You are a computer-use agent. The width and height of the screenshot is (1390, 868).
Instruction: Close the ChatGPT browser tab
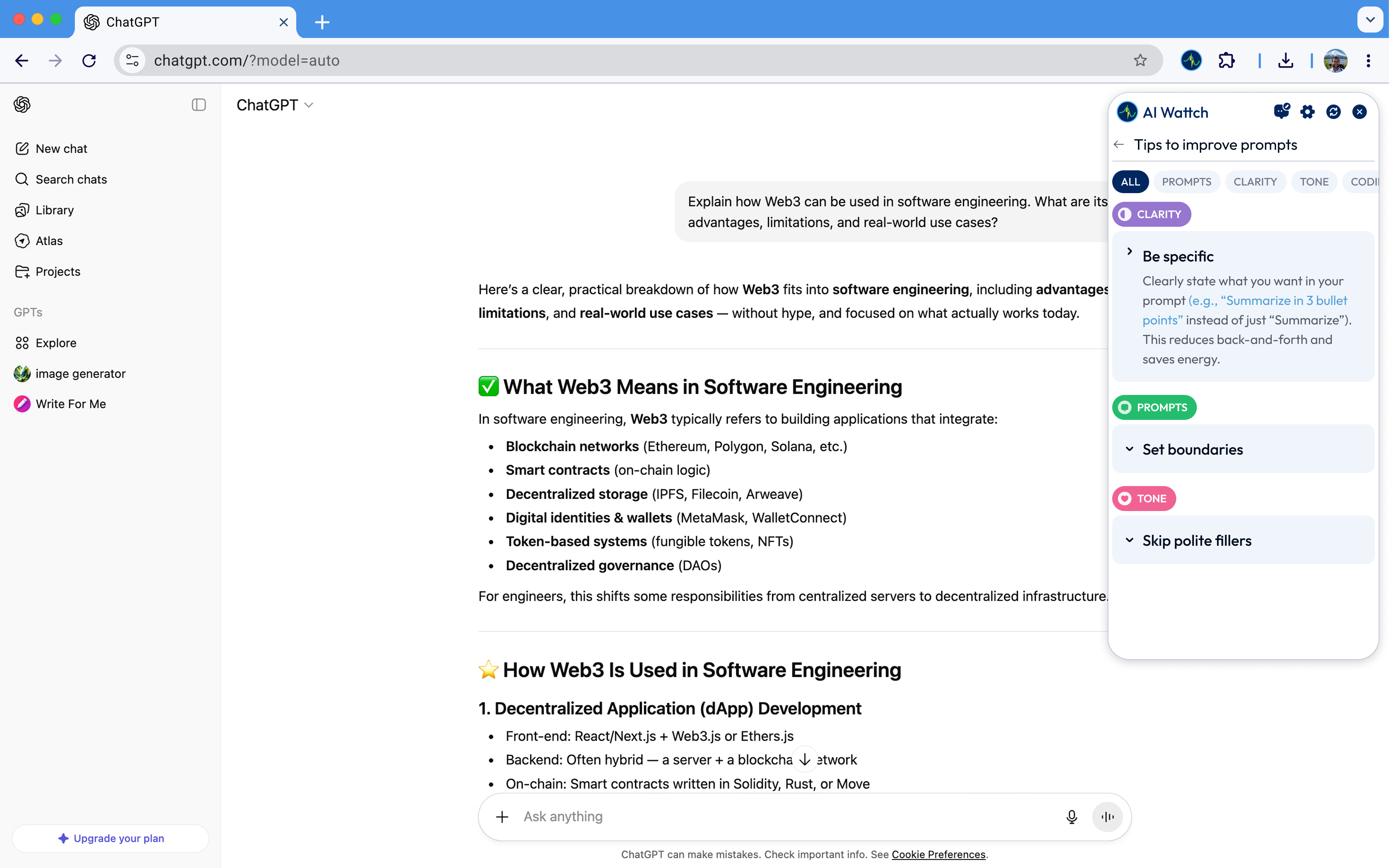(284, 22)
